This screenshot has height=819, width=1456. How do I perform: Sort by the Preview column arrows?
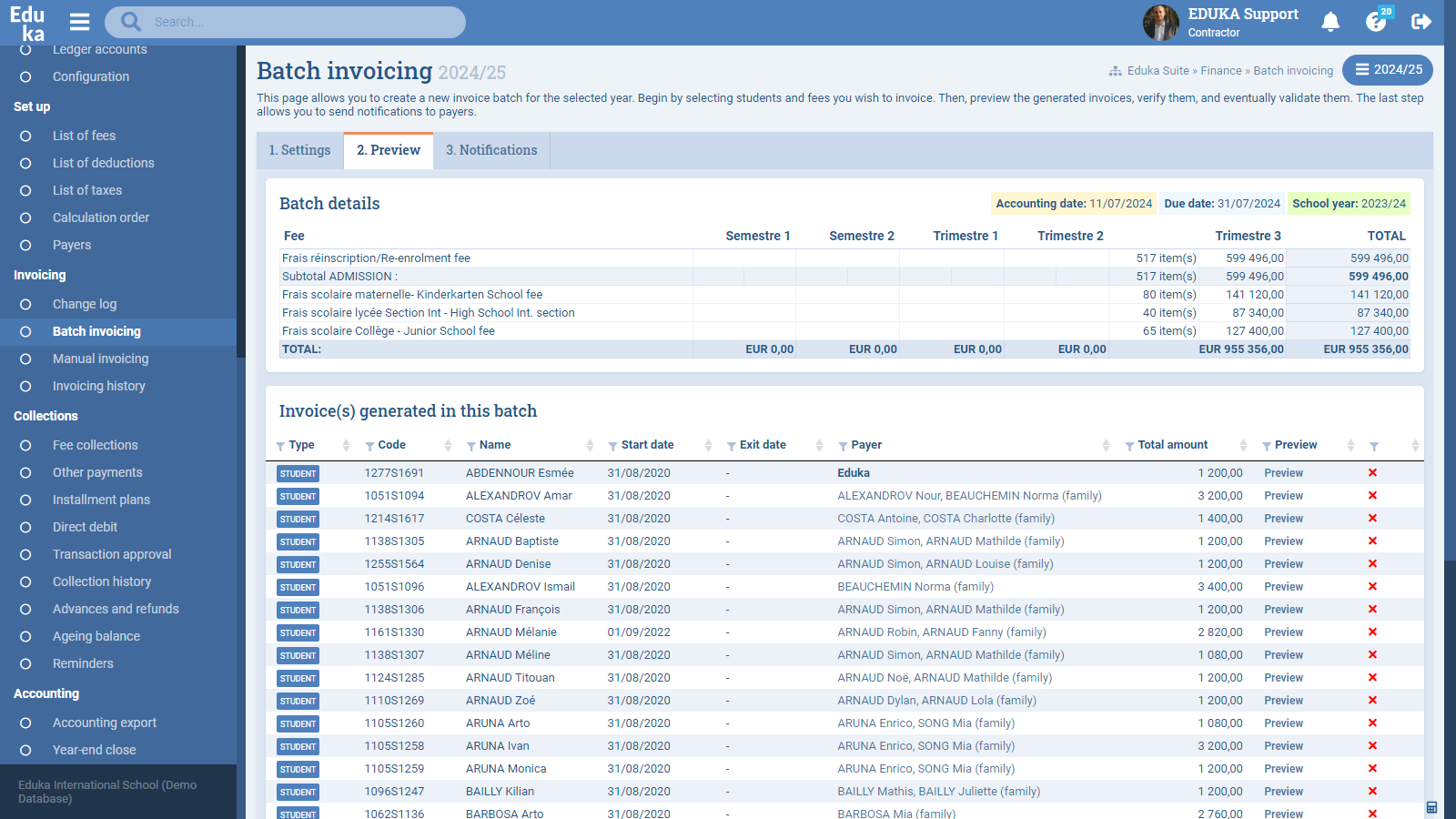[1350, 445]
